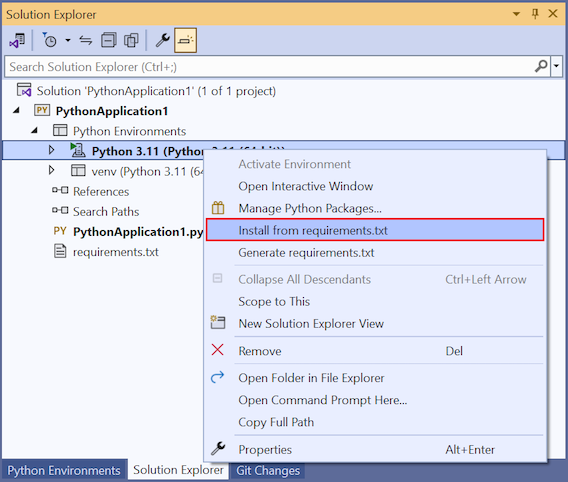Select the venv (Python 3.11) row
This screenshot has width=568, height=482.
click(147, 171)
